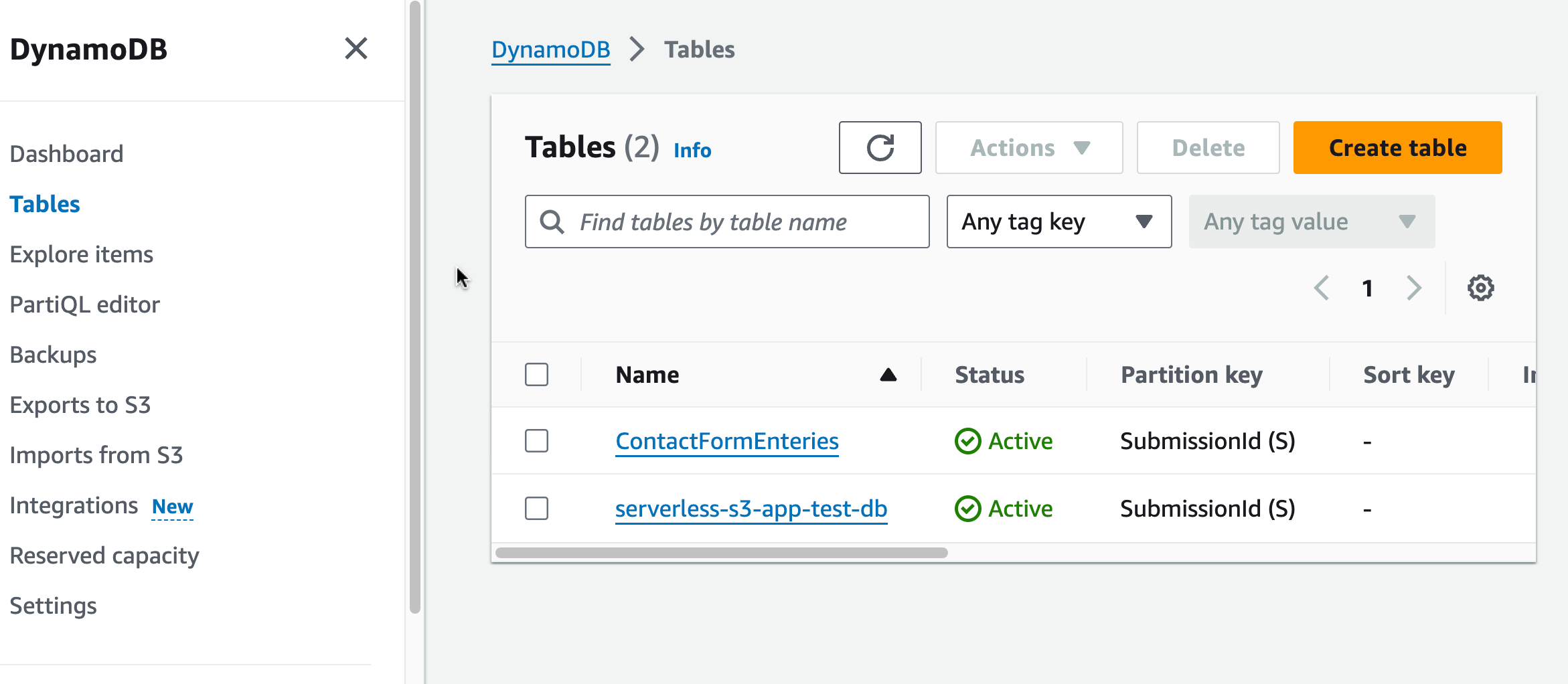The height and width of the screenshot is (684, 1568).
Task: Open table preferences gear icon
Action: (1480, 288)
